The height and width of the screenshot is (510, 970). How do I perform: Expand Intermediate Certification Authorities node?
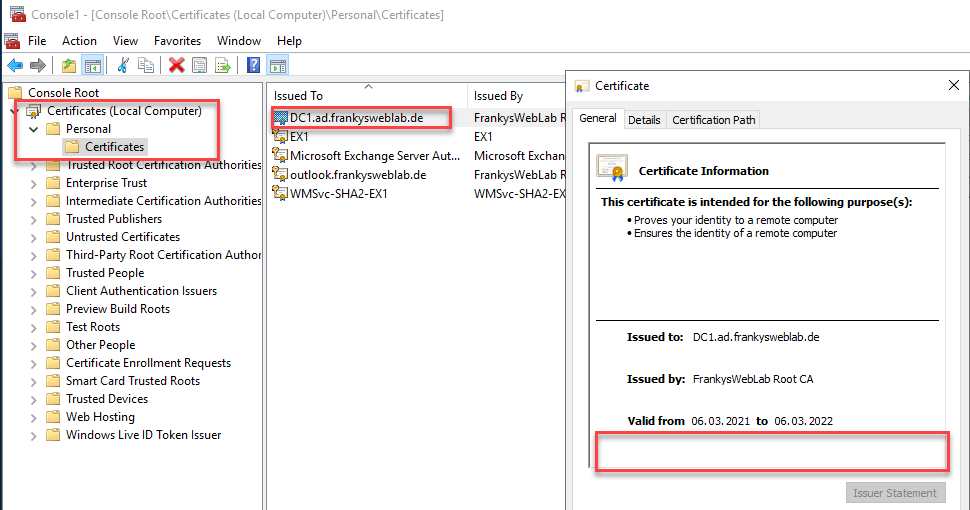33,202
